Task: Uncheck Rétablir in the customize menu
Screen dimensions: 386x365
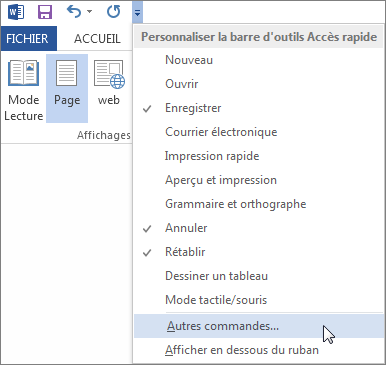Action: pos(258,252)
